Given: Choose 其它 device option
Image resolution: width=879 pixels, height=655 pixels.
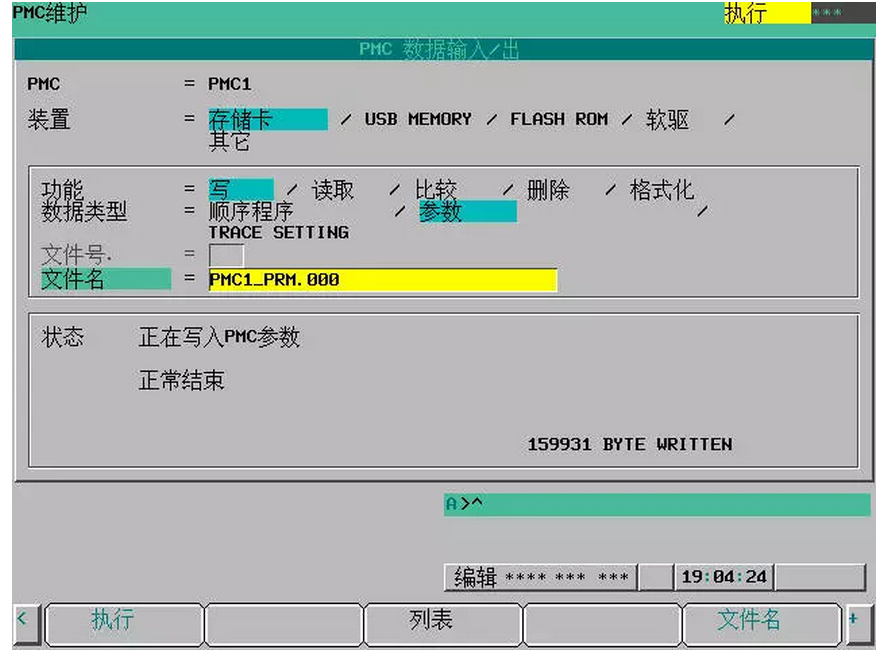Looking at the screenshot, I should [x=229, y=142].
